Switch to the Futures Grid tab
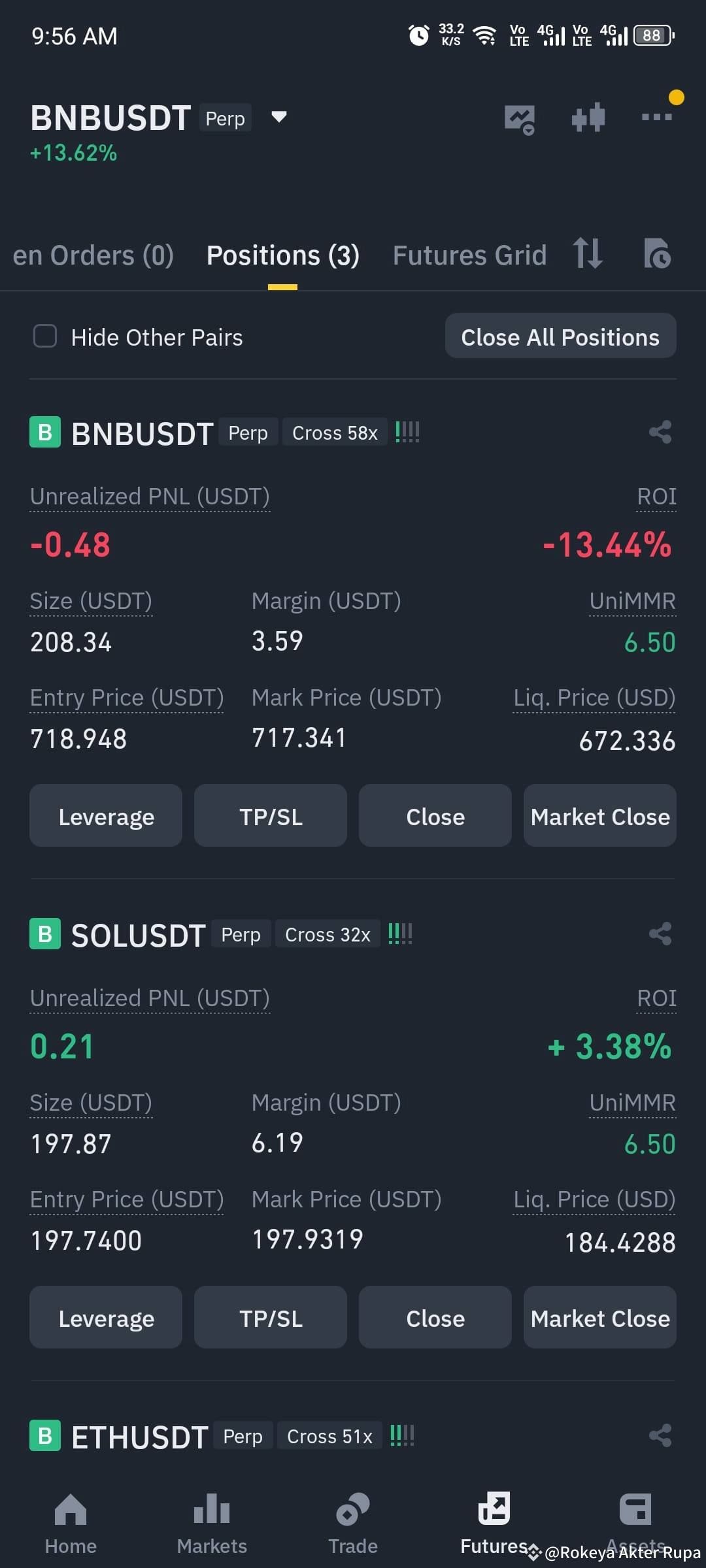 coord(469,255)
